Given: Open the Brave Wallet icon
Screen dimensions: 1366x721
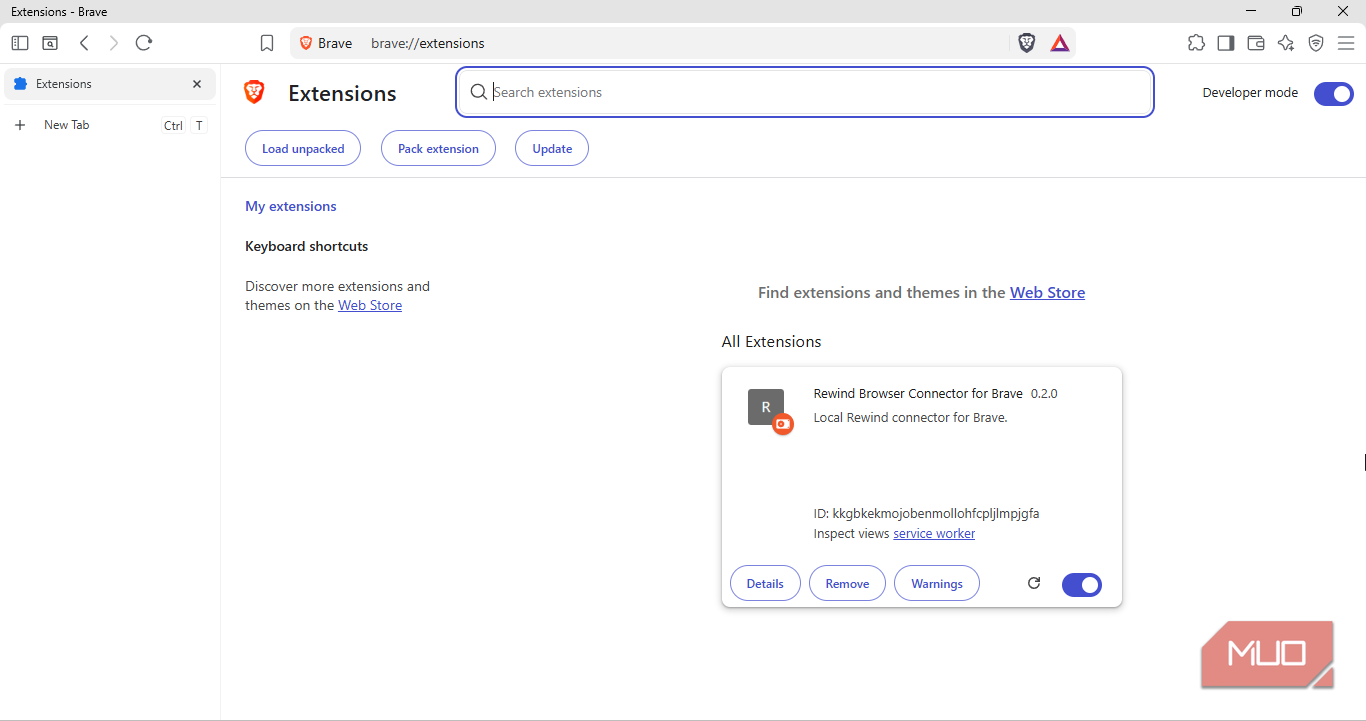Looking at the screenshot, I should click(1256, 43).
